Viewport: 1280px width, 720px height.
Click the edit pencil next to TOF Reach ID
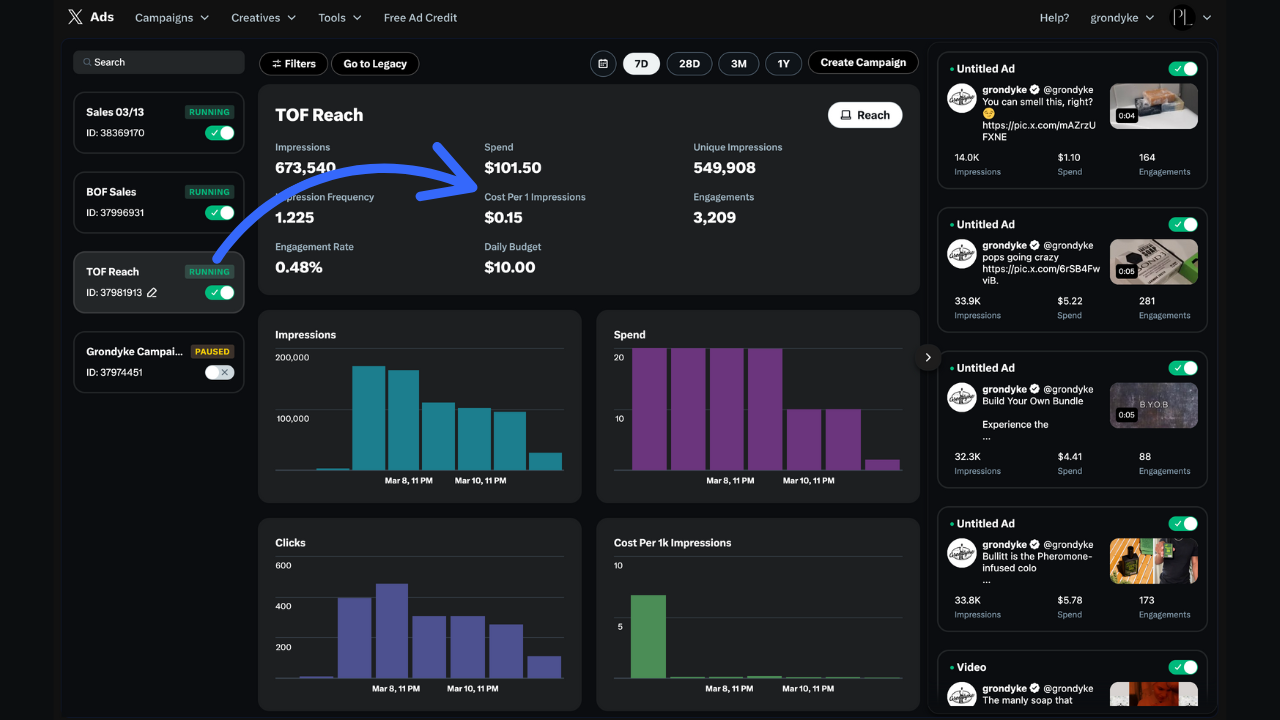152,292
